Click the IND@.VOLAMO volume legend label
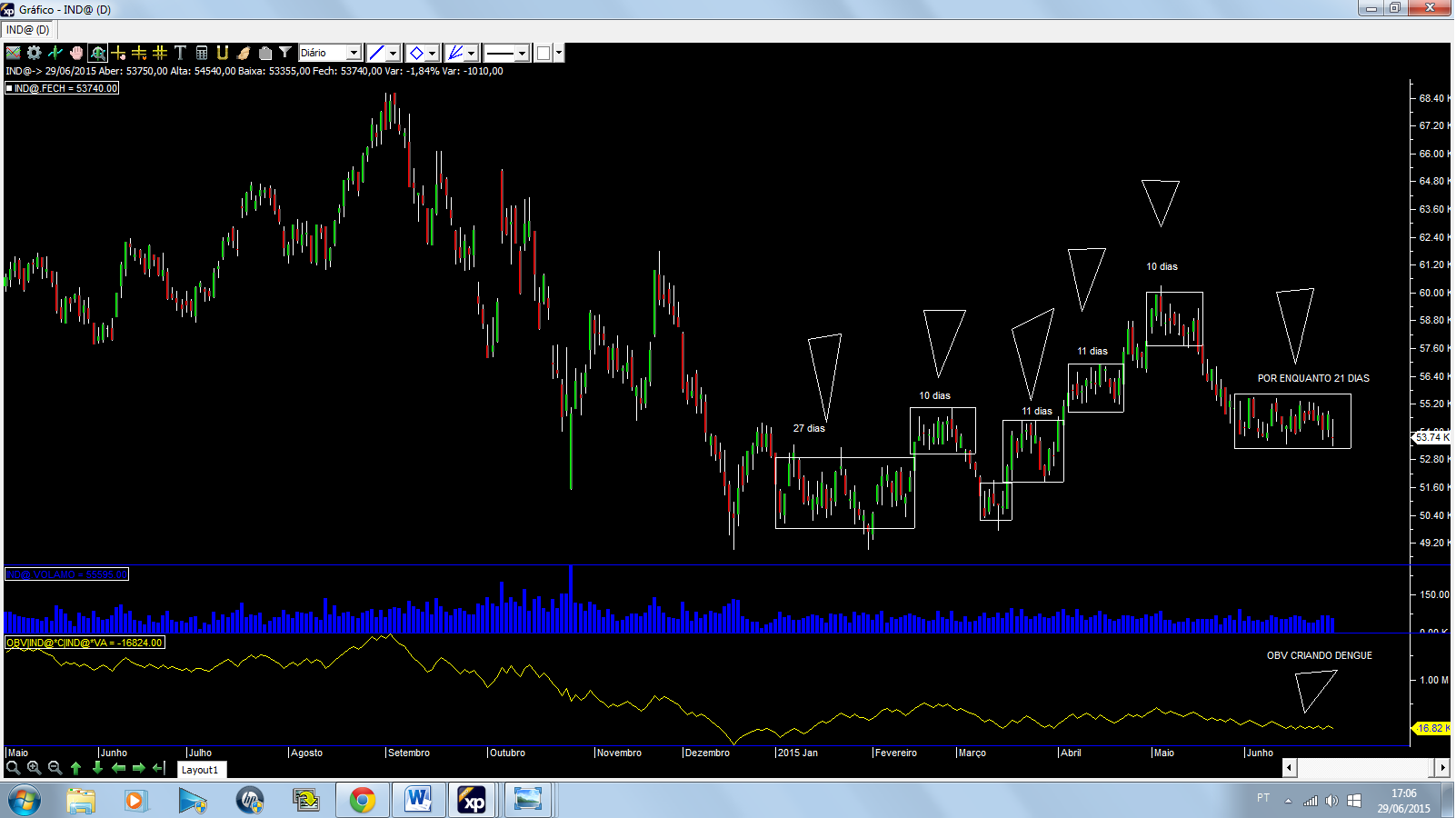1456x818 pixels. [67, 574]
